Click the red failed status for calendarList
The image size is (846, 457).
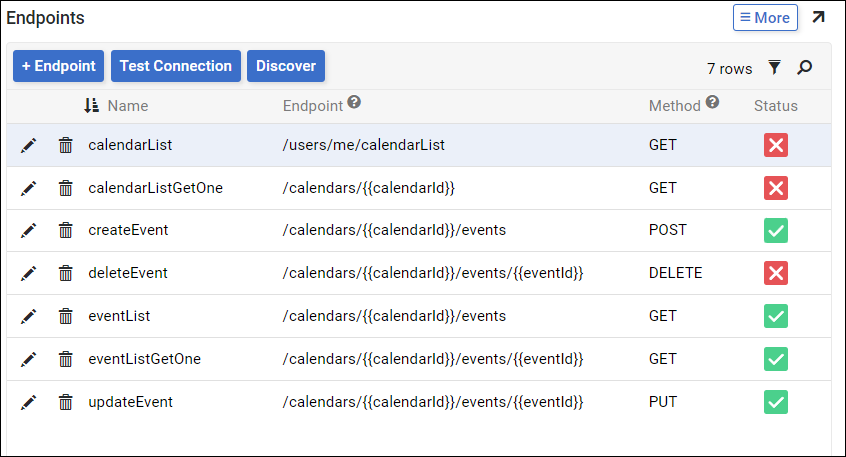776,145
